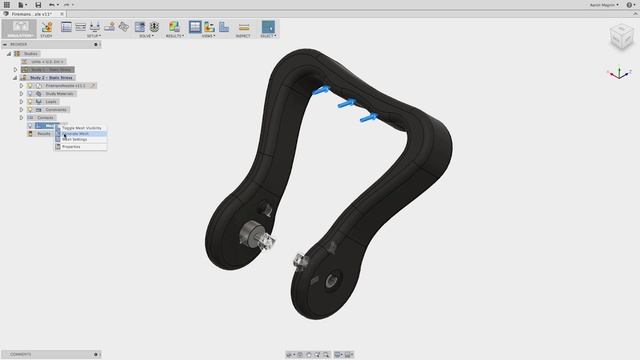Choose Mesh Settings from context menu
Screen dimensions: 640x360
(x=81, y=140)
